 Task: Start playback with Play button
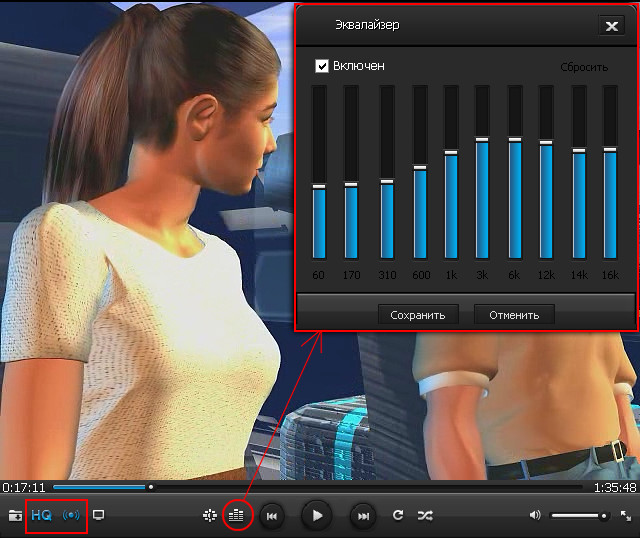coord(317,516)
